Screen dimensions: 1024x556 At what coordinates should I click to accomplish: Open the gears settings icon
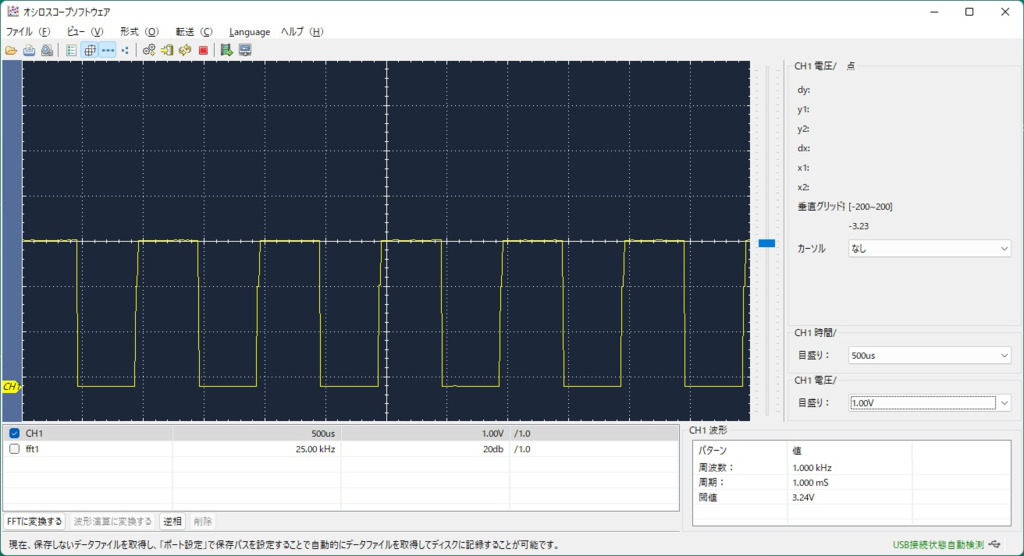click(x=149, y=50)
